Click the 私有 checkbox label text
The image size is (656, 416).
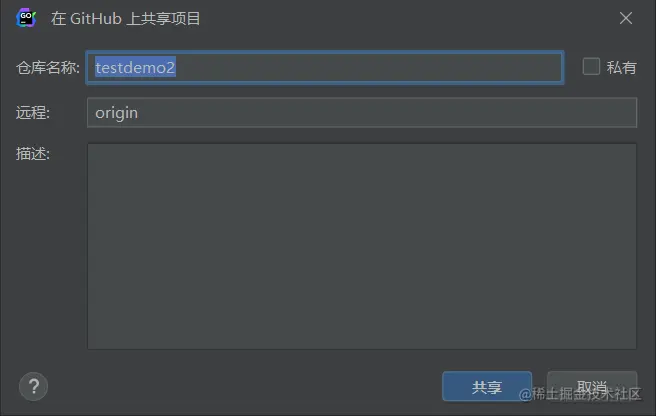[x=622, y=67]
